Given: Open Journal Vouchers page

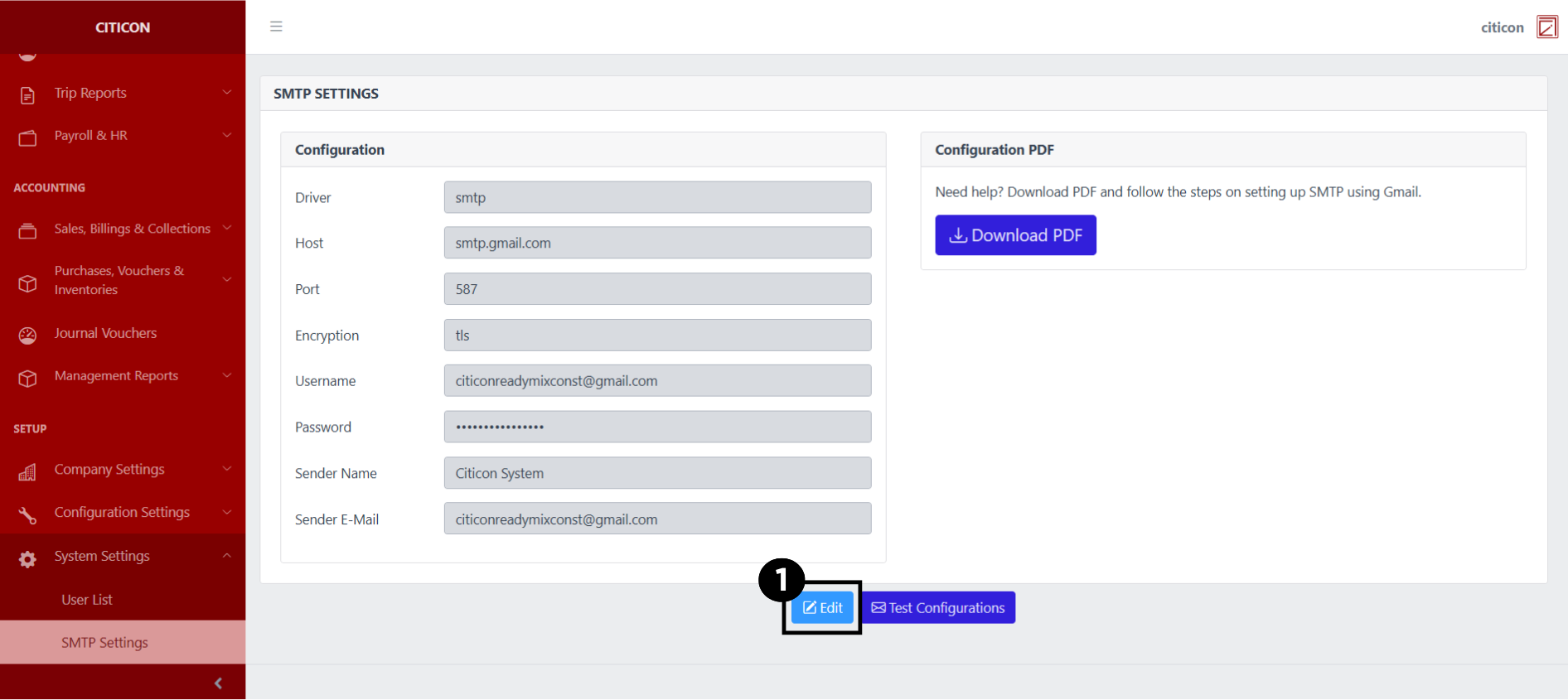Looking at the screenshot, I should tap(123, 333).
